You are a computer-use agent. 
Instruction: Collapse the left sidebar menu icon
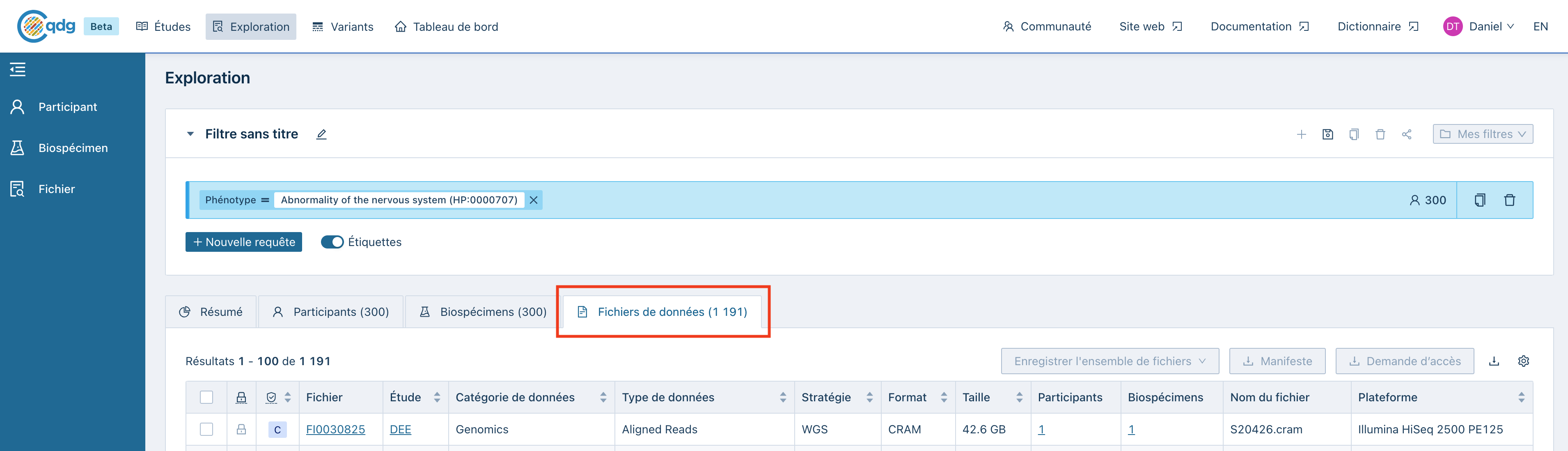pyautogui.click(x=18, y=69)
